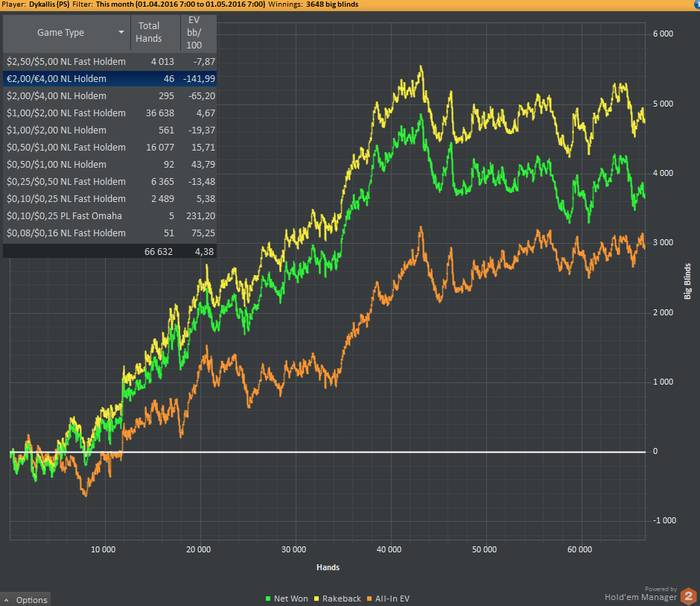Click the 4 013 hands cell
The height and width of the screenshot is (606, 700).
coord(162,62)
